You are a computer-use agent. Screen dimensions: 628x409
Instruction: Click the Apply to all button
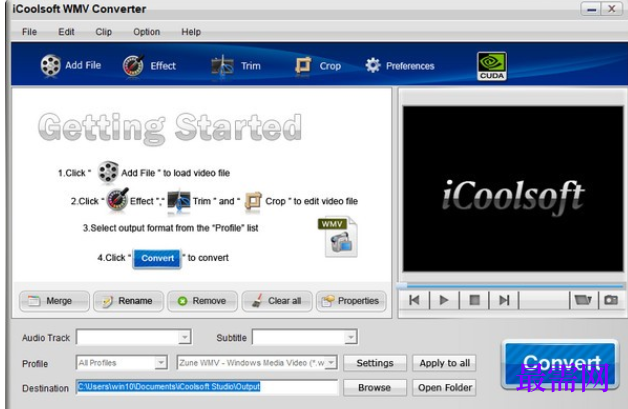[x=445, y=363]
